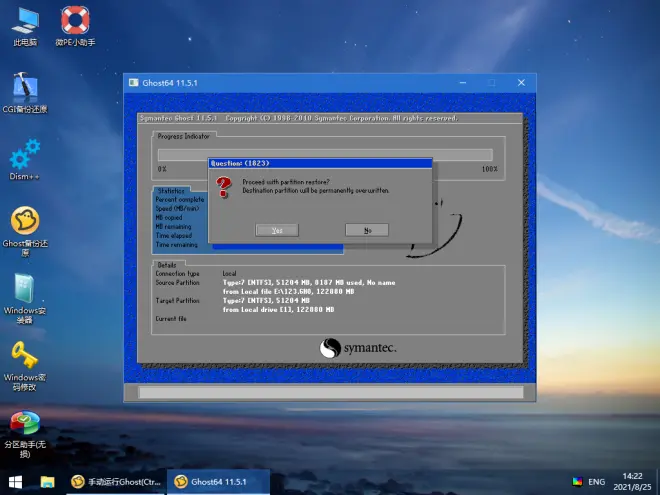Close the Ghost64 11.5.1 window

pyautogui.click(x=521, y=82)
